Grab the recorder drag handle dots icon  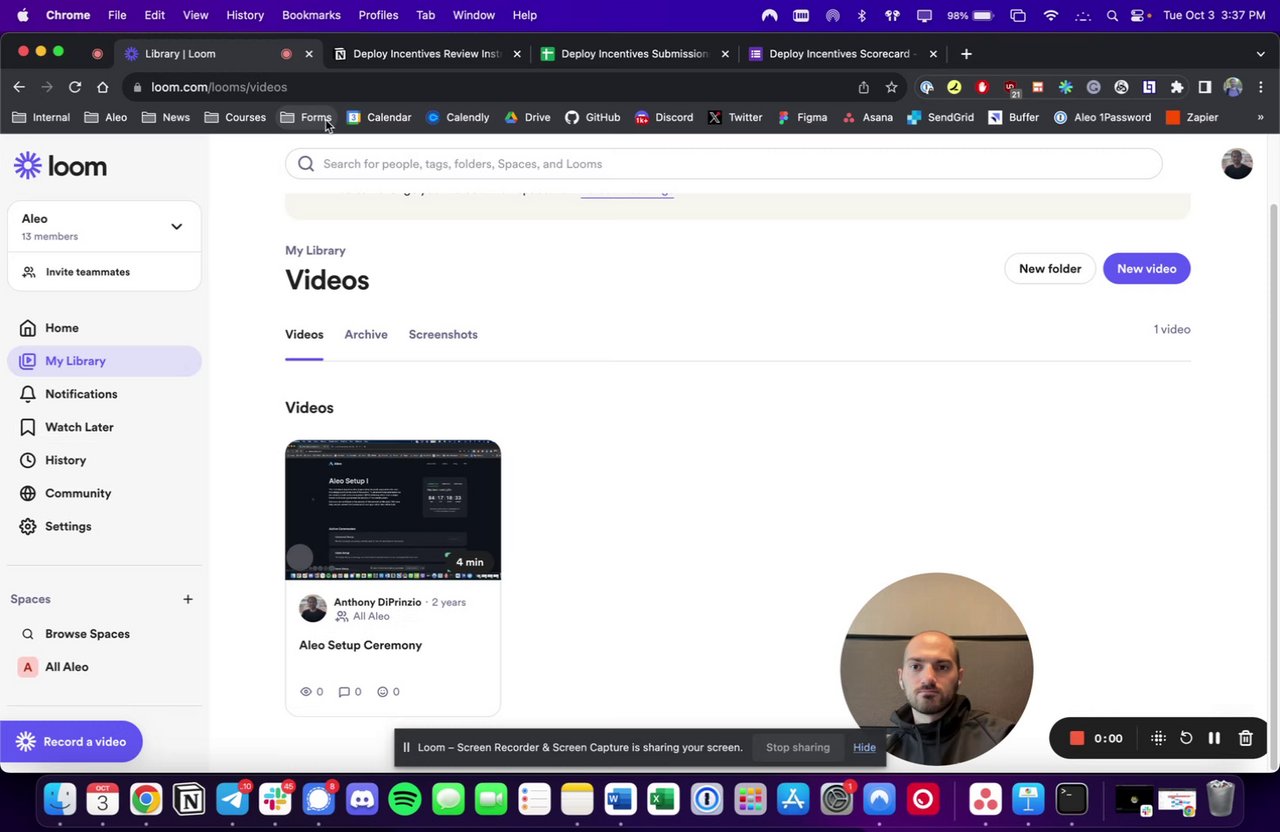tap(1158, 738)
